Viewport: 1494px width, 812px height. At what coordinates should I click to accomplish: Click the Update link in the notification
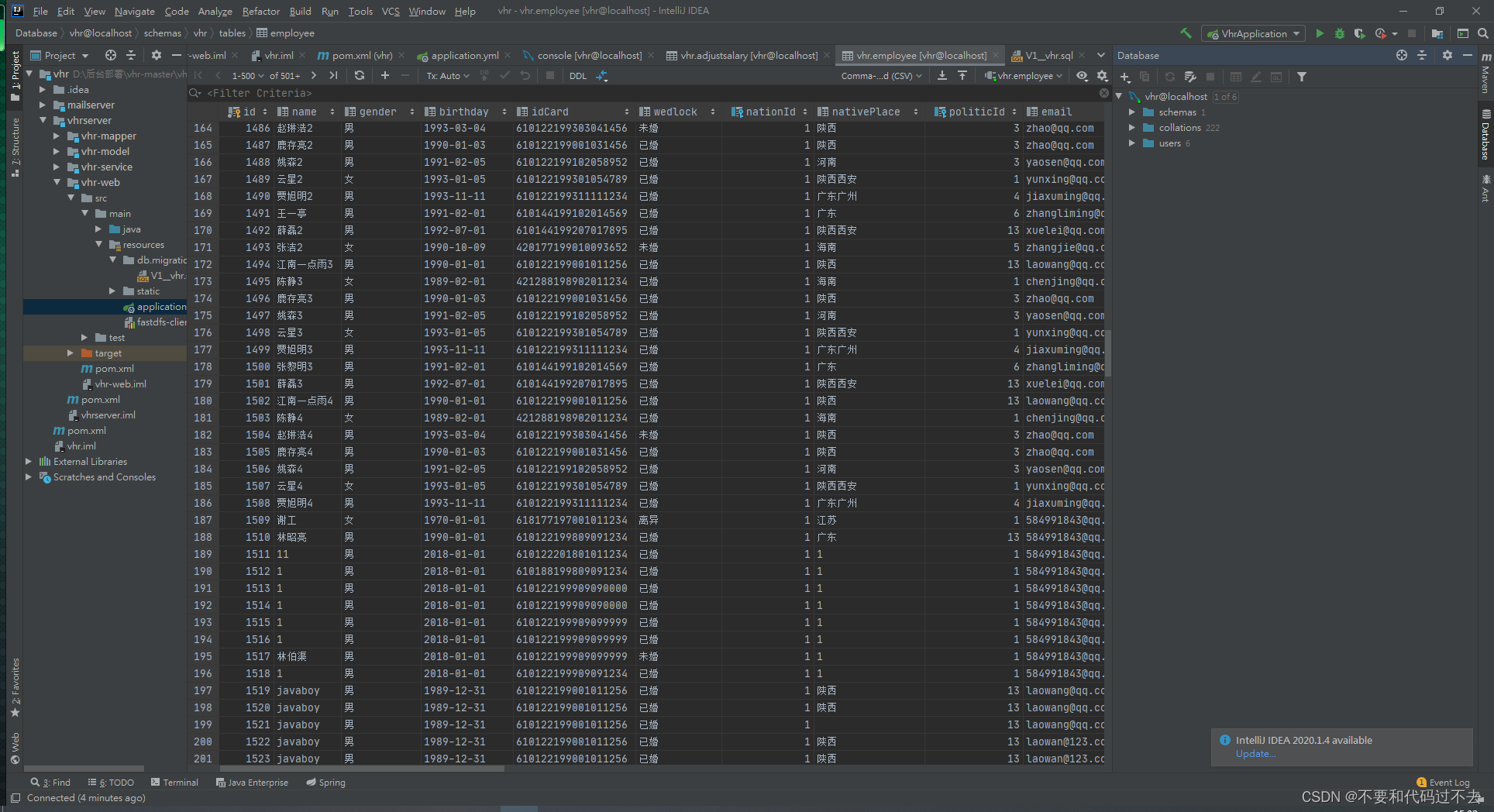coord(1254,753)
